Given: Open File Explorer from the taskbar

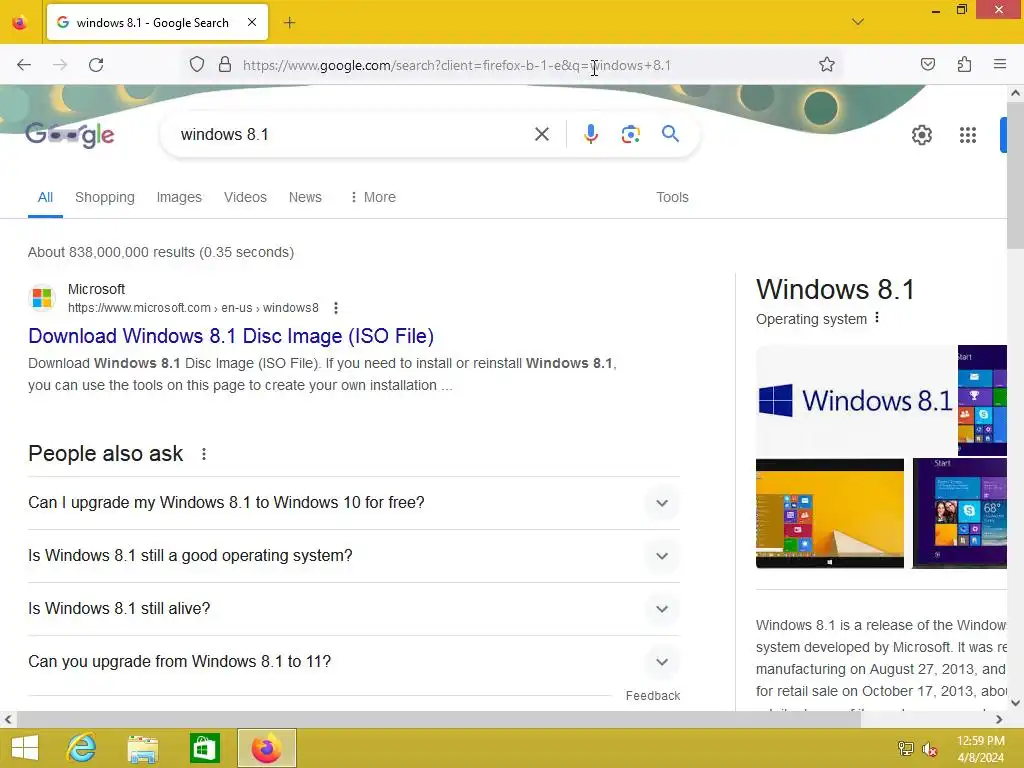Looking at the screenshot, I should (143, 748).
